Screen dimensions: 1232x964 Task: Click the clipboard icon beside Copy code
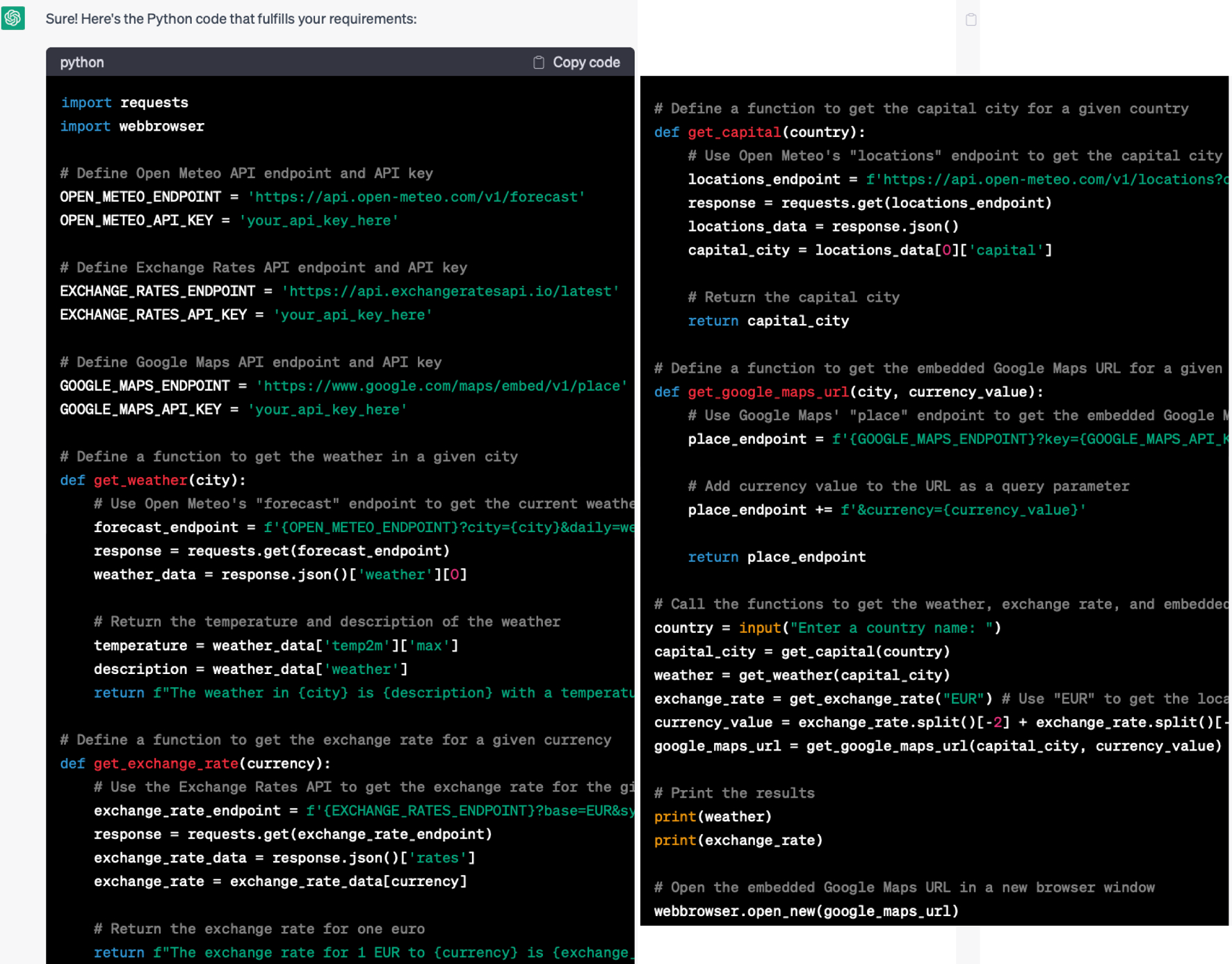[x=538, y=63]
